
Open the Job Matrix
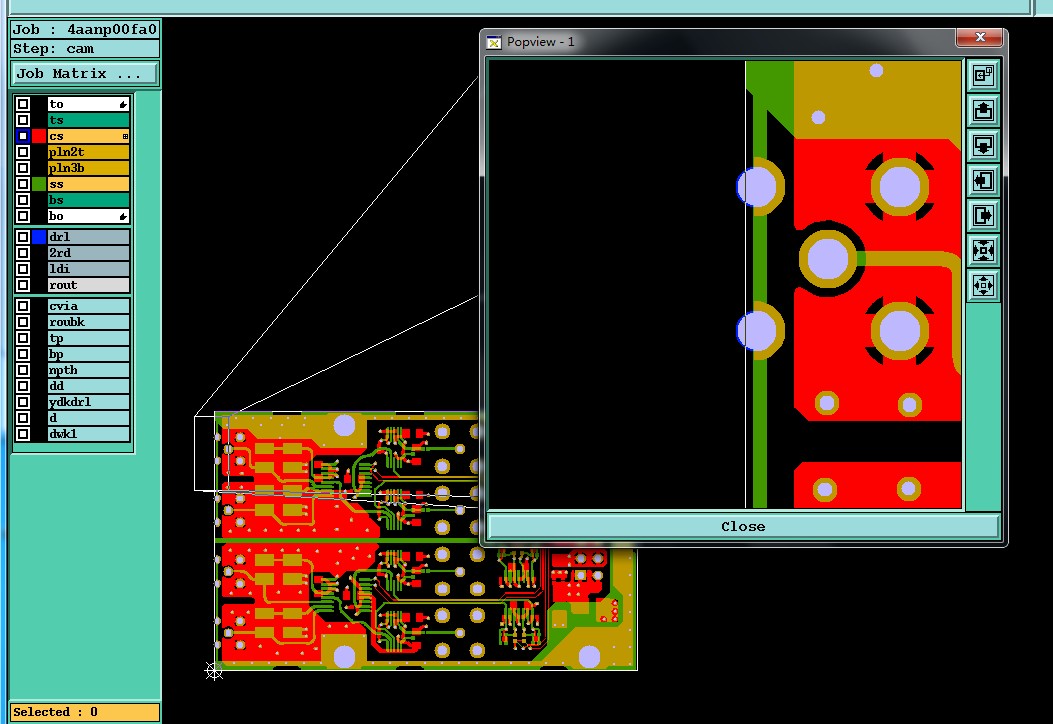pyautogui.click(x=84, y=74)
